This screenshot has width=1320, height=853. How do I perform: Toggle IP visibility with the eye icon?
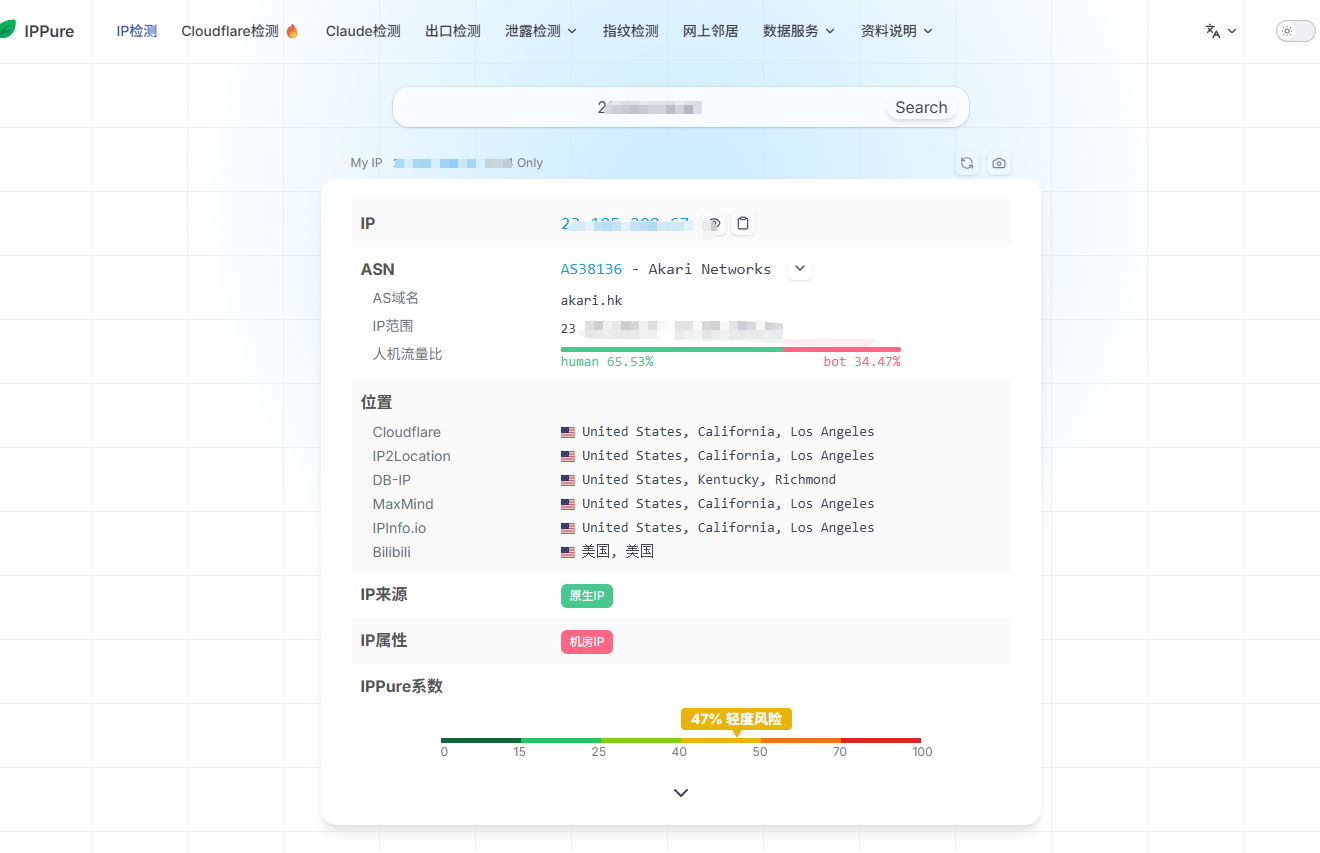pyautogui.click(x=714, y=224)
